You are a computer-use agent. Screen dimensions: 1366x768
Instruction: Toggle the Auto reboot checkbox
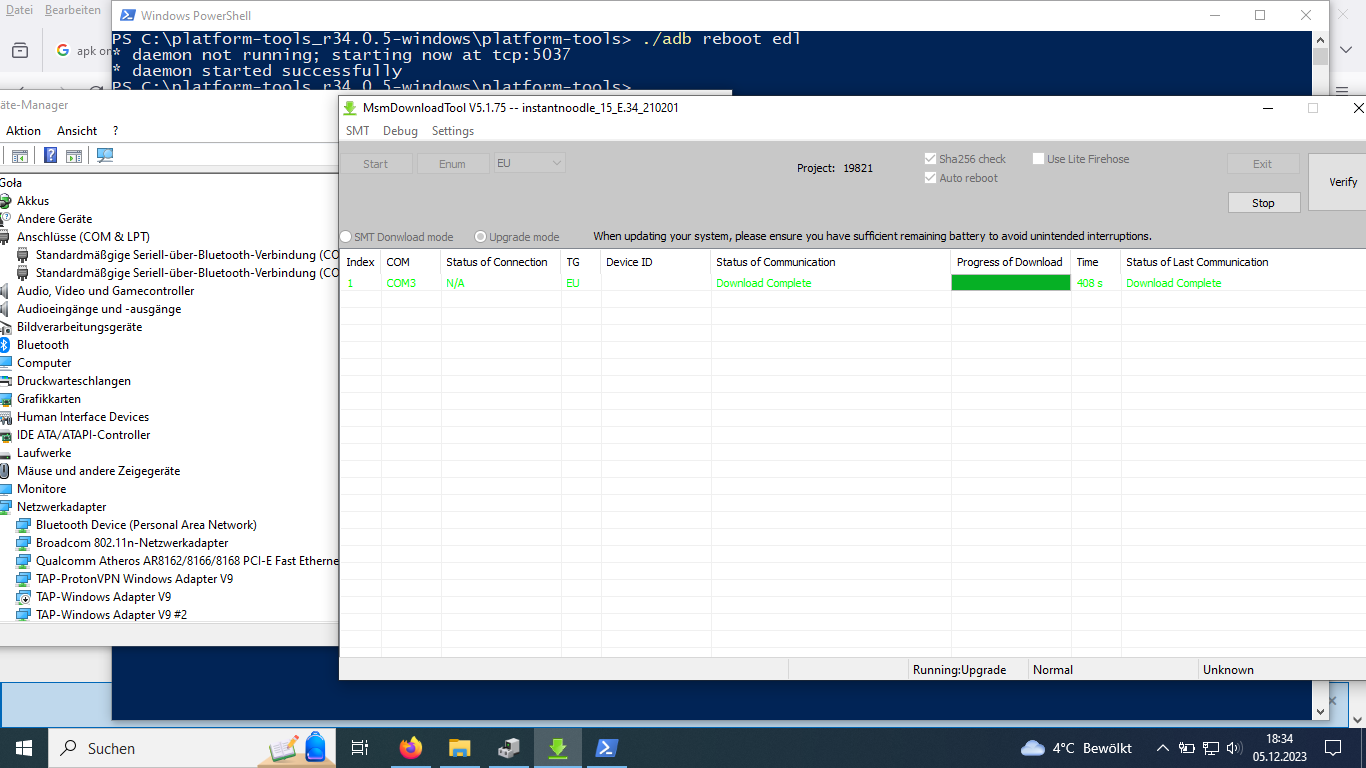point(931,178)
